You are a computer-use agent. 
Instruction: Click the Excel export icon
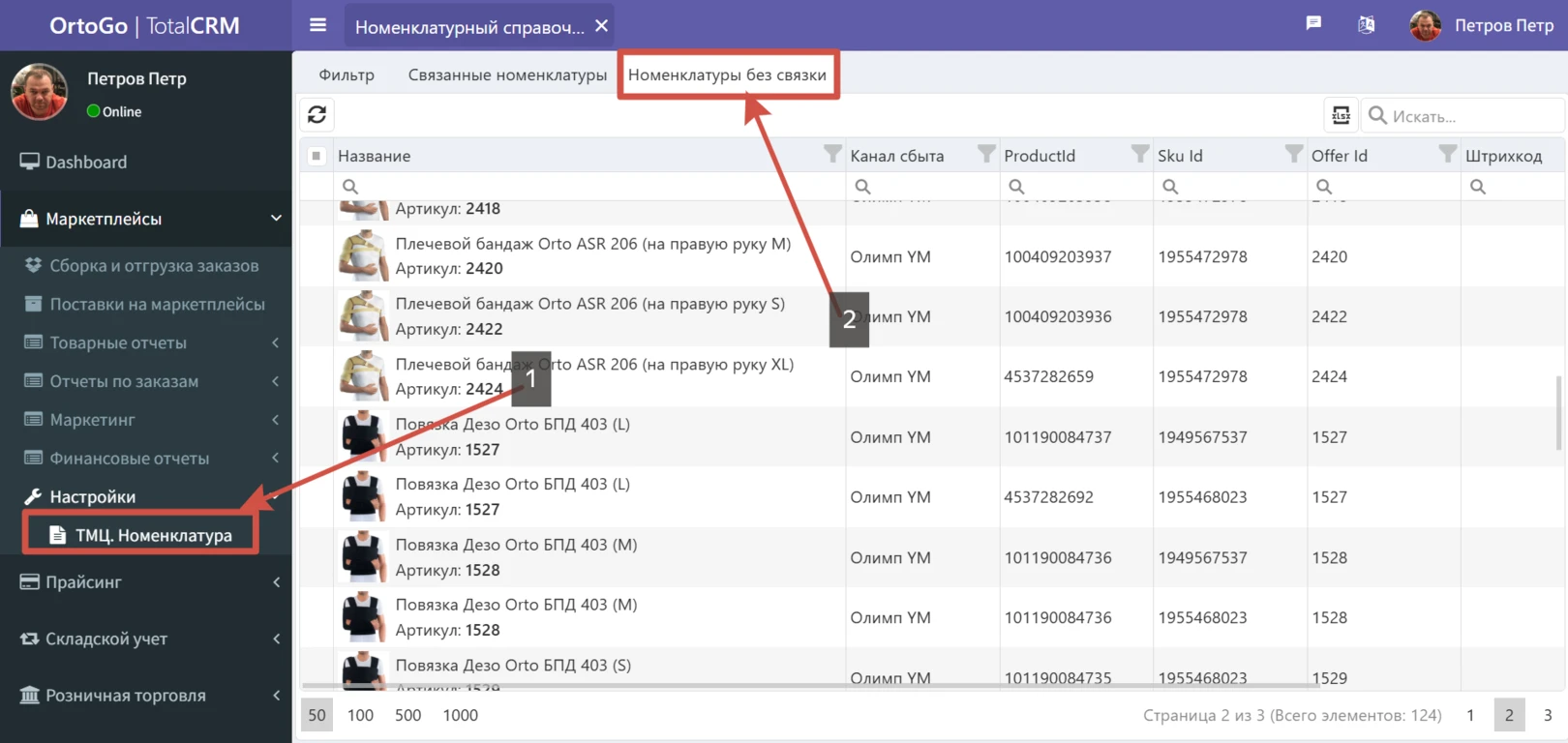point(1341,116)
